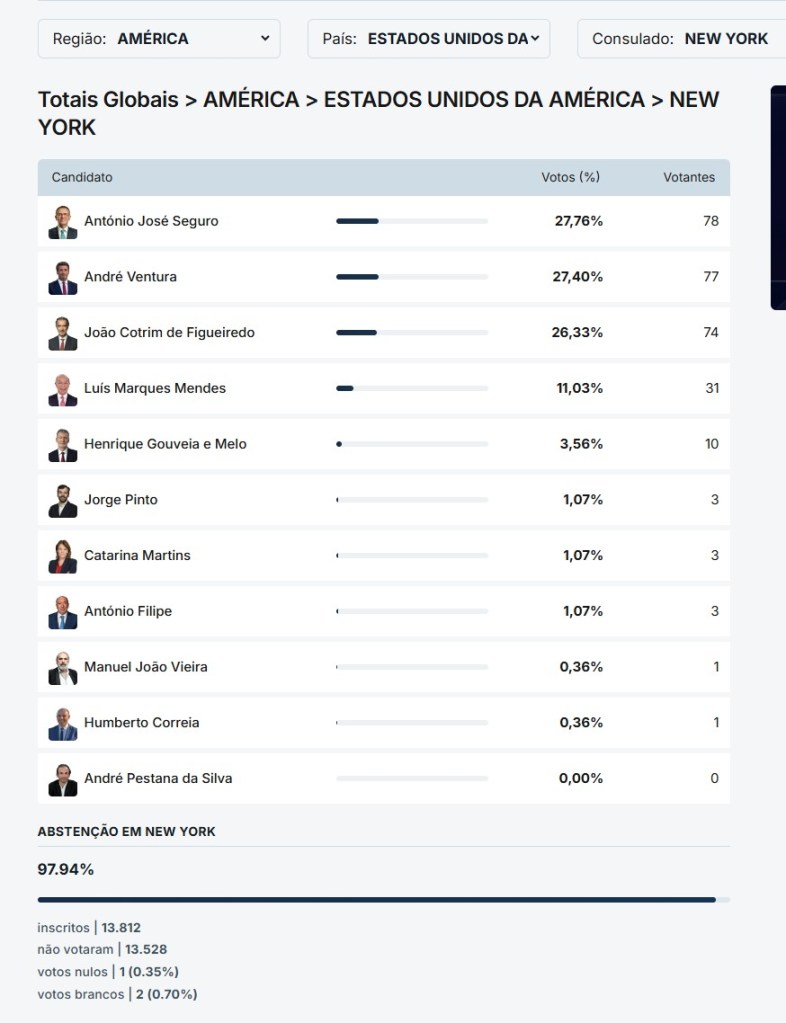Click André Pestana da Silva's photo
786x1023 pixels.
62,779
